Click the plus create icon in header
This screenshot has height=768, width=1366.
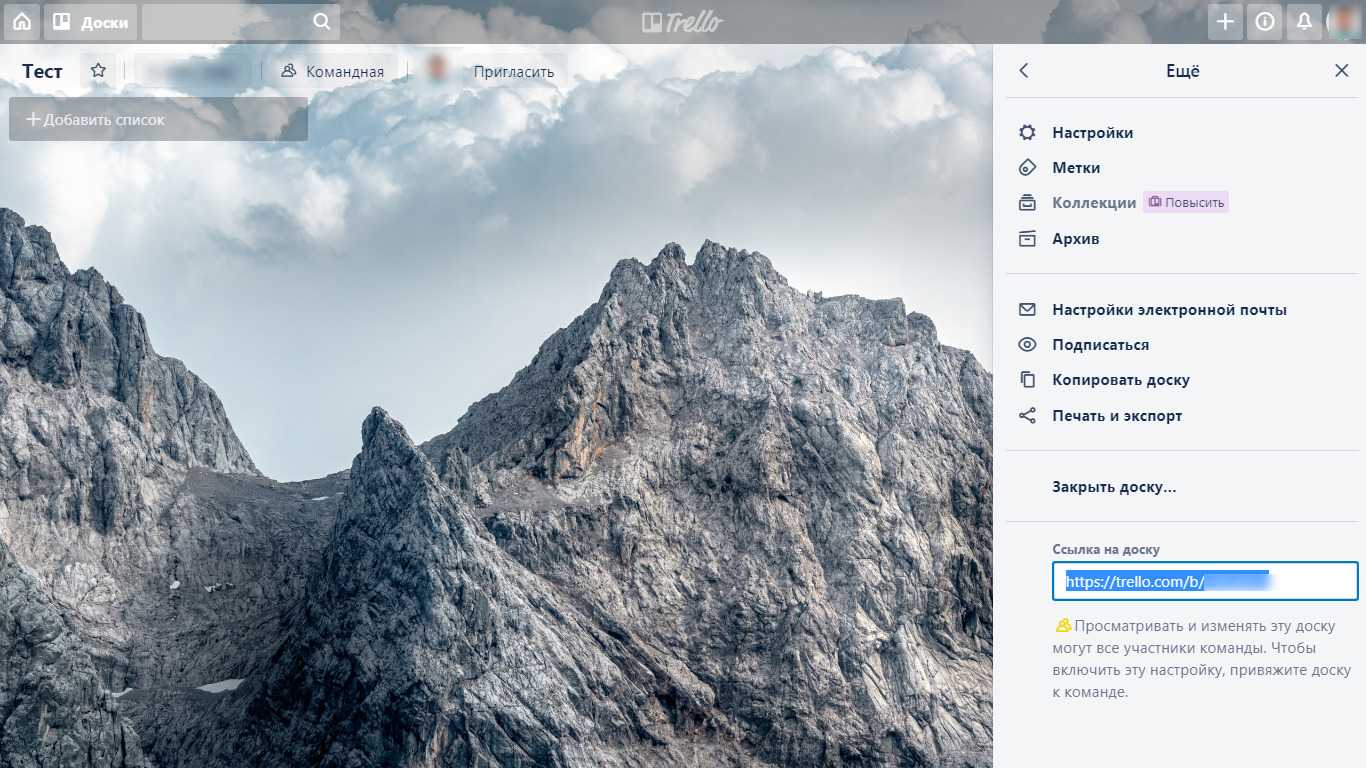(x=1225, y=22)
